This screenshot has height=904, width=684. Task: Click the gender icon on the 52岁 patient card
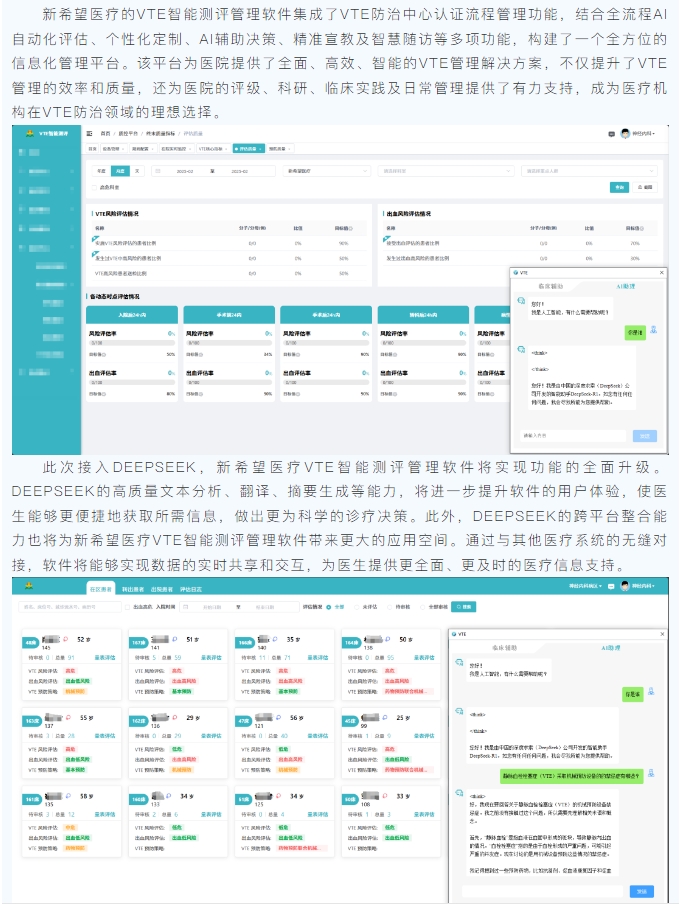tap(65, 637)
